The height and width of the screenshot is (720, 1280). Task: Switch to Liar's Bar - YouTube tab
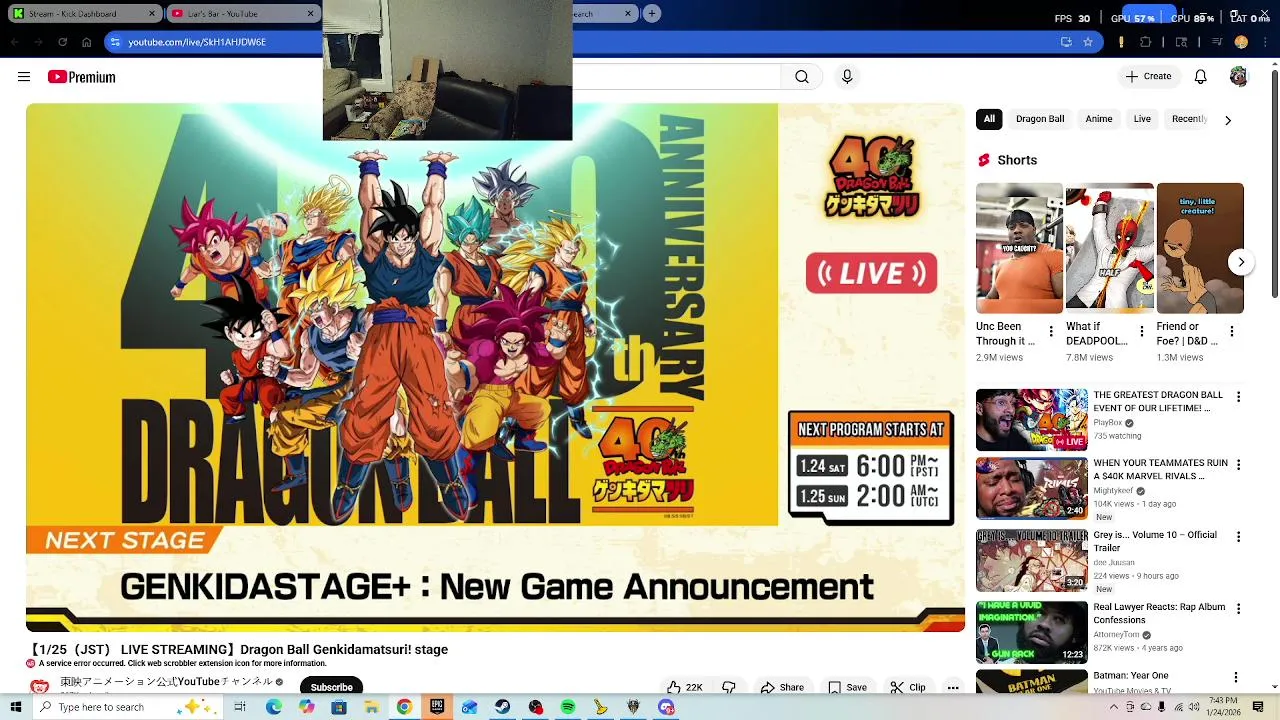(x=242, y=14)
